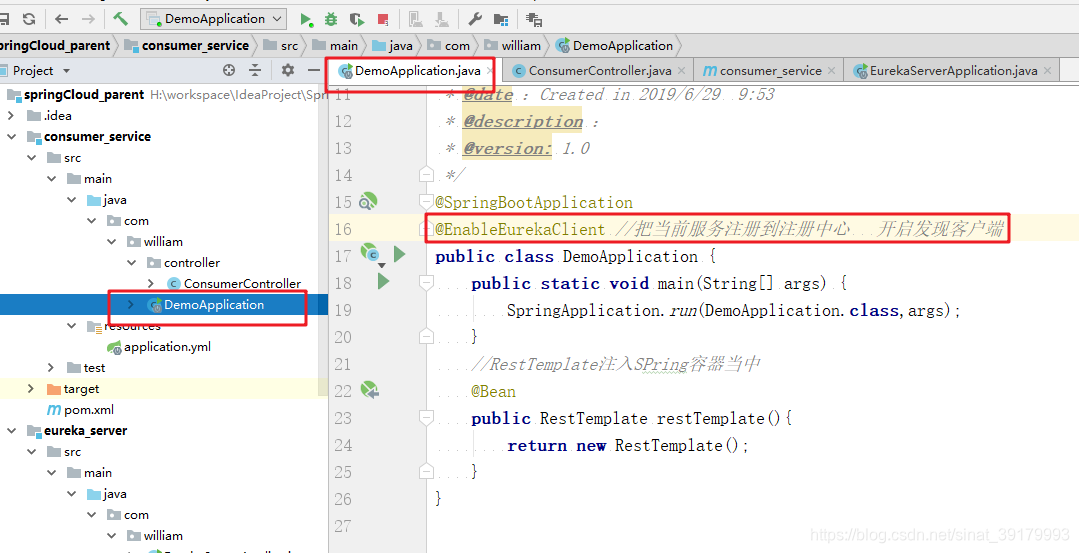Run DemoApplication with the green play icon
The height and width of the screenshot is (553, 1079).
click(x=306, y=19)
